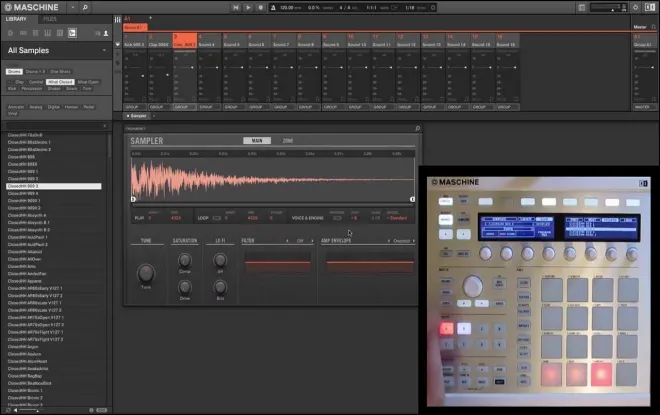
Task: Add a new group with the plus icon
Action: click(150, 18)
